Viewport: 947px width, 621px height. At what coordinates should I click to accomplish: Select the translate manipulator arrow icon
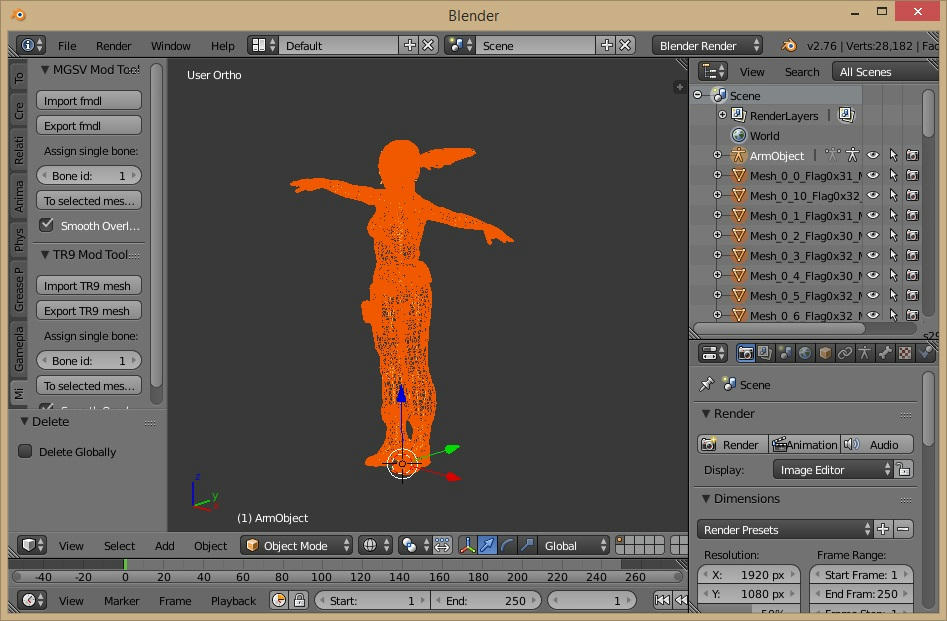(x=487, y=546)
